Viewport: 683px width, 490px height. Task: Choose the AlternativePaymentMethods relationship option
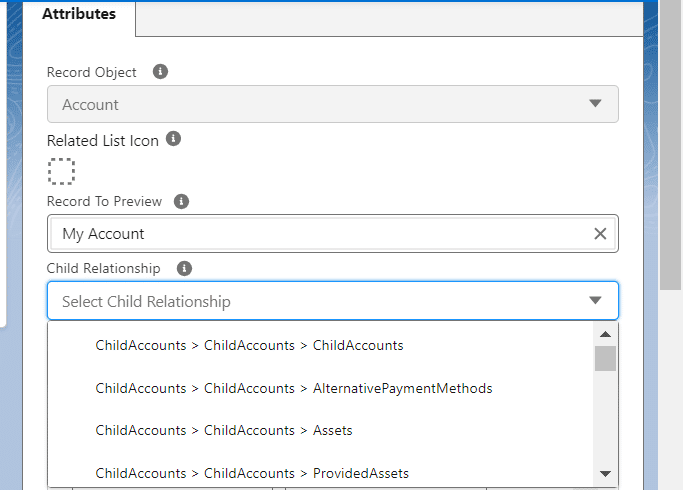tap(294, 388)
